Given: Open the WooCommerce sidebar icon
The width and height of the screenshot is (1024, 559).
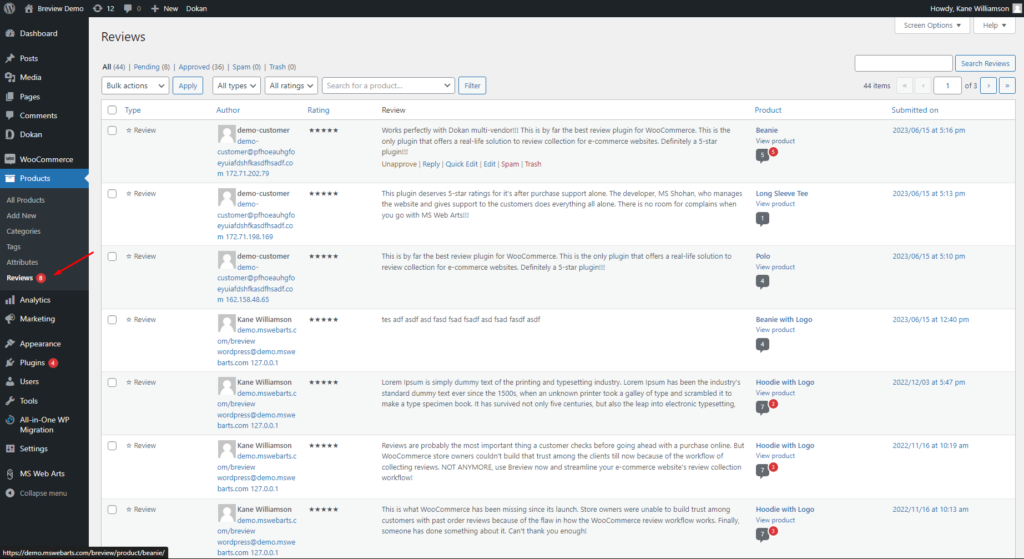Looking at the screenshot, I should pos(10,159).
